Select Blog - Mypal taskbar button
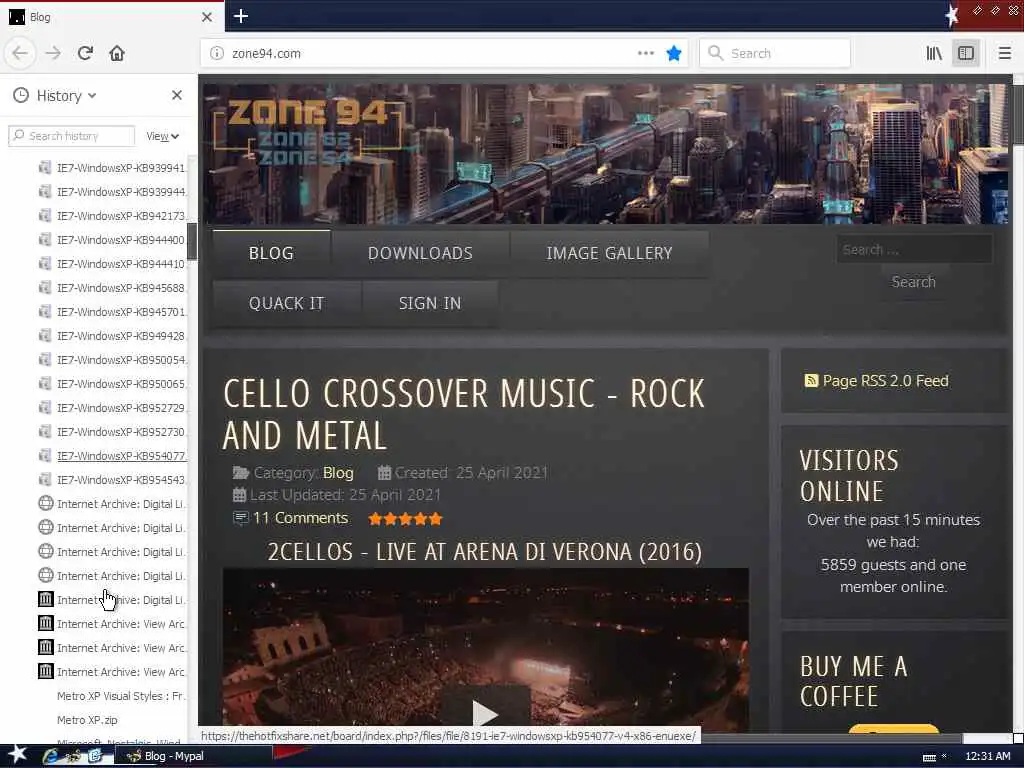The image size is (1024, 768). [x=194, y=756]
